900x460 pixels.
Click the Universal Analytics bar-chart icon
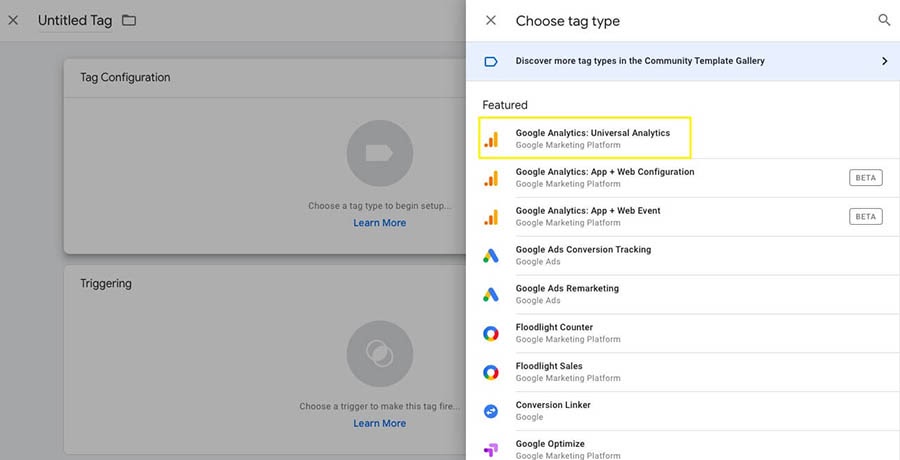pyautogui.click(x=491, y=140)
